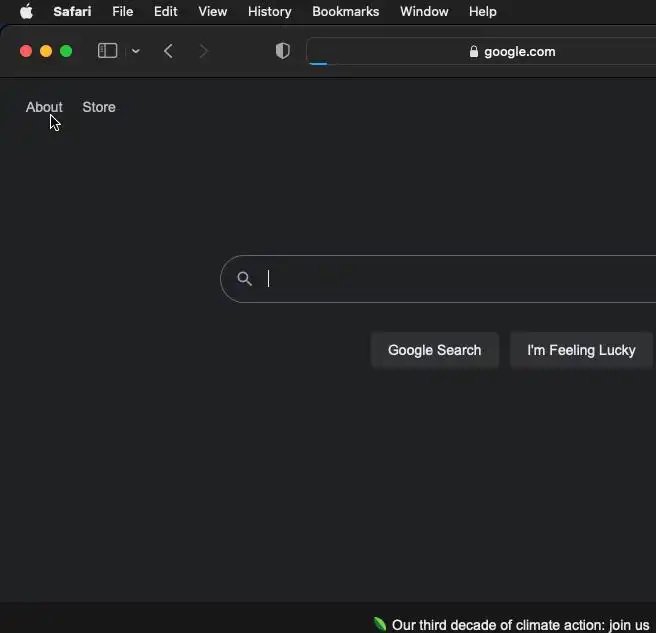Open the File menu
The width and height of the screenshot is (656, 633).
coord(123,11)
